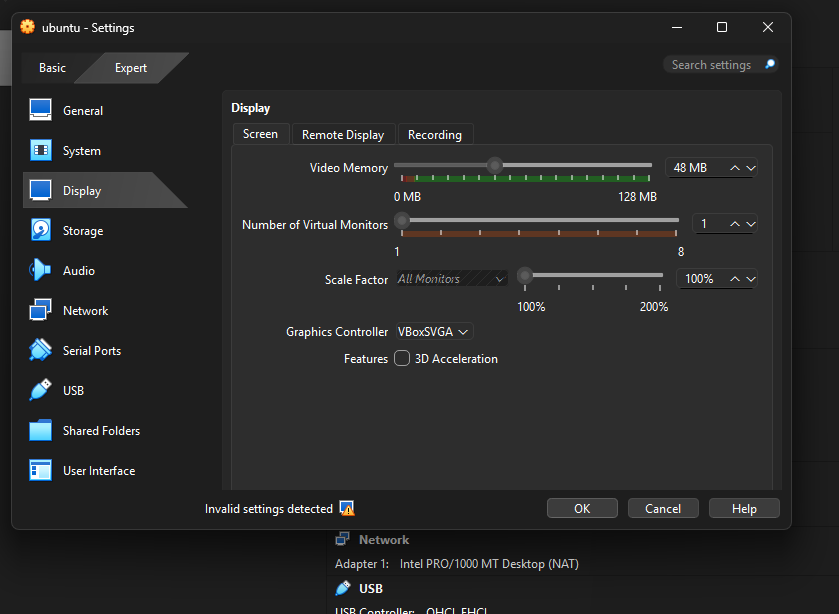
Task: Click "Intel PRO/1000 MT Desktop (NAT)" in background window
Action: click(x=489, y=564)
